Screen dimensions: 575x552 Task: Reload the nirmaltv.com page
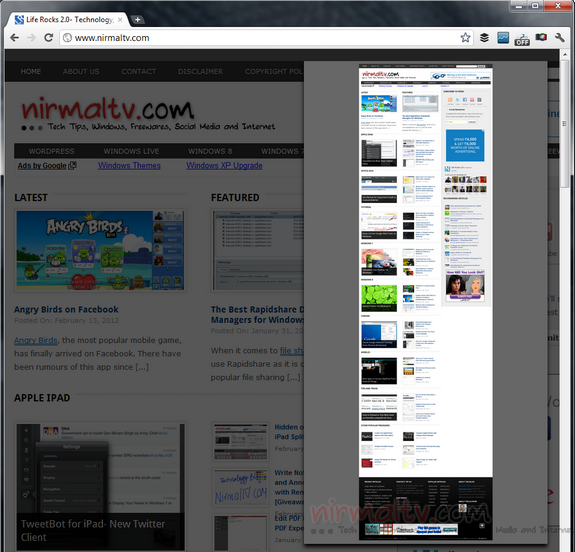(48, 37)
